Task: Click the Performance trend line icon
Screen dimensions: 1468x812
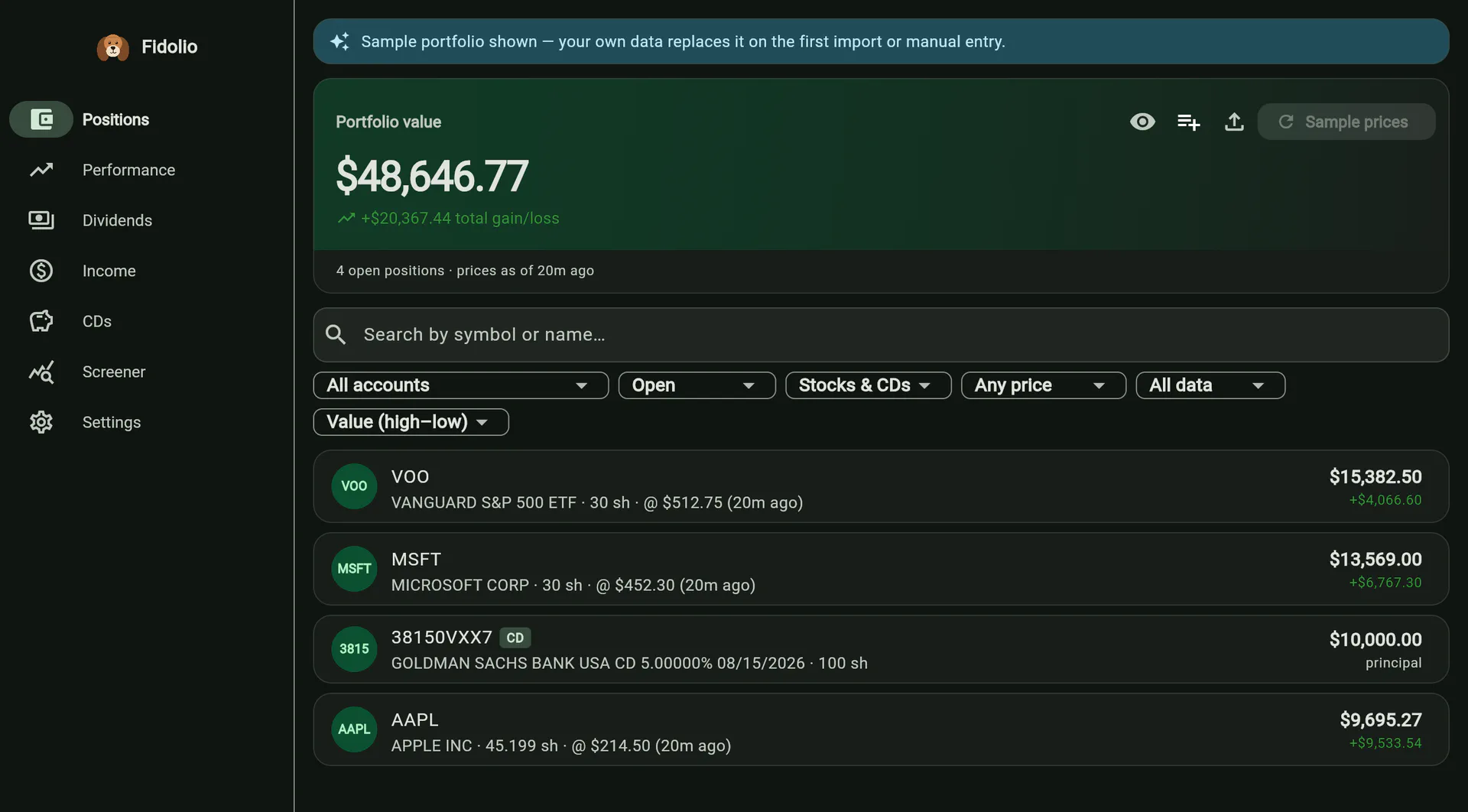Action: point(41,170)
